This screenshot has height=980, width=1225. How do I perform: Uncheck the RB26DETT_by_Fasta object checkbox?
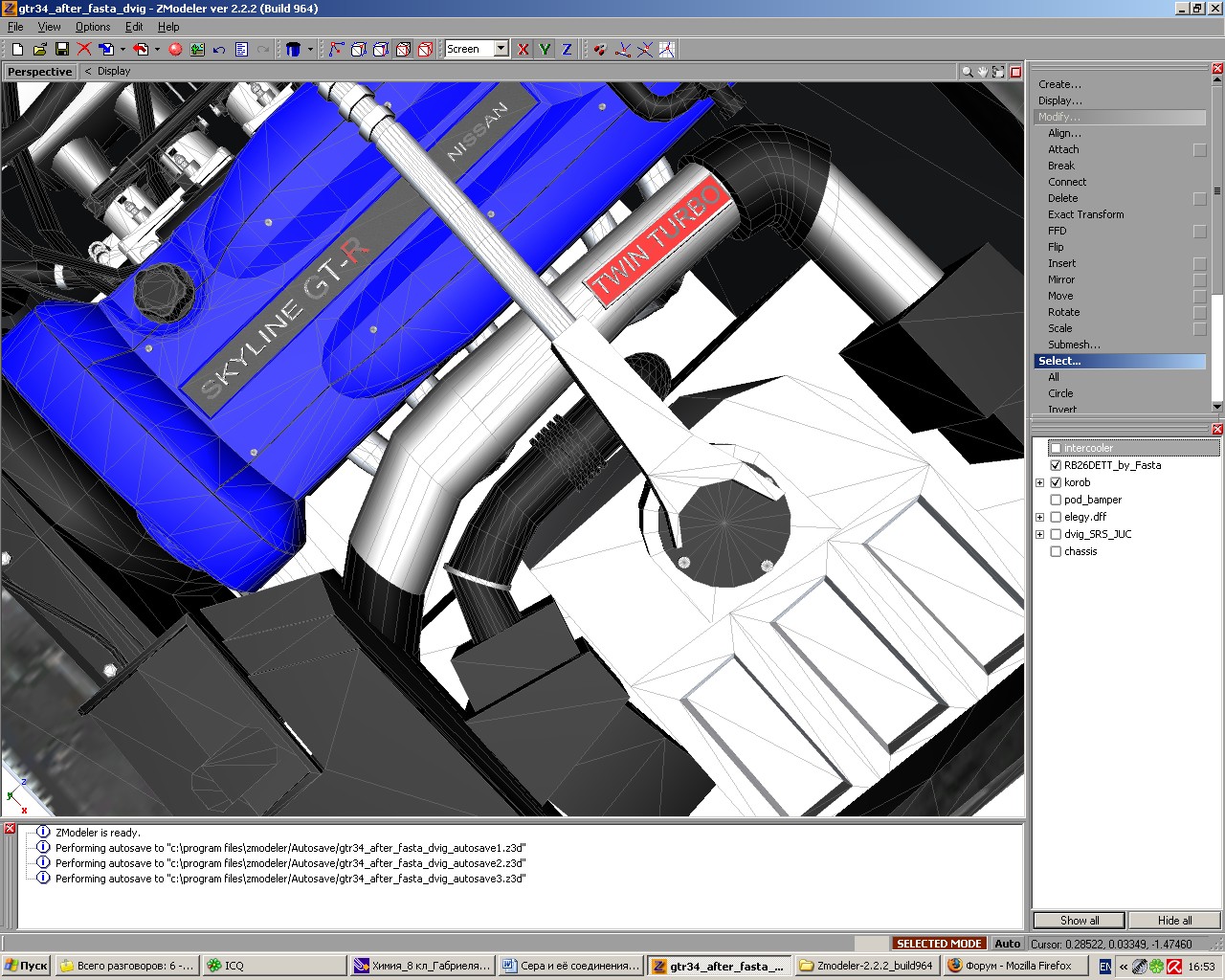point(1056,465)
